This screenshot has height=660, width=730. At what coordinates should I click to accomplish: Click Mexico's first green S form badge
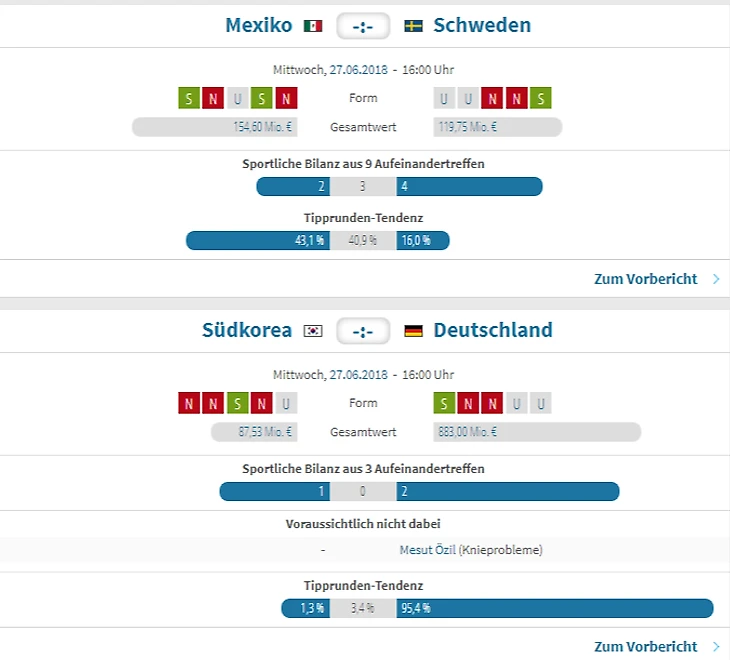pyautogui.click(x=189, y=98)
